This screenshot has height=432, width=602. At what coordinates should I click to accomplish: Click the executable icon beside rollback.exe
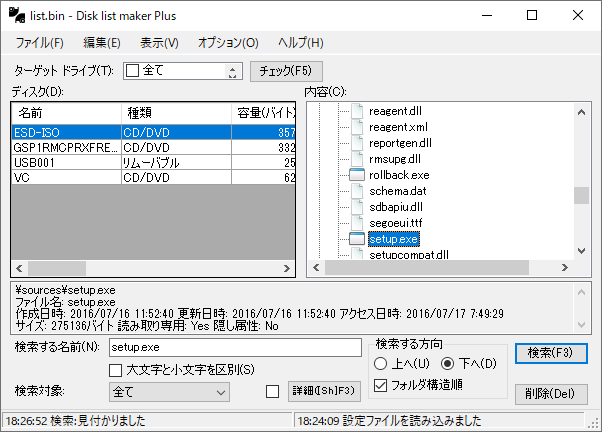(357, 175)
